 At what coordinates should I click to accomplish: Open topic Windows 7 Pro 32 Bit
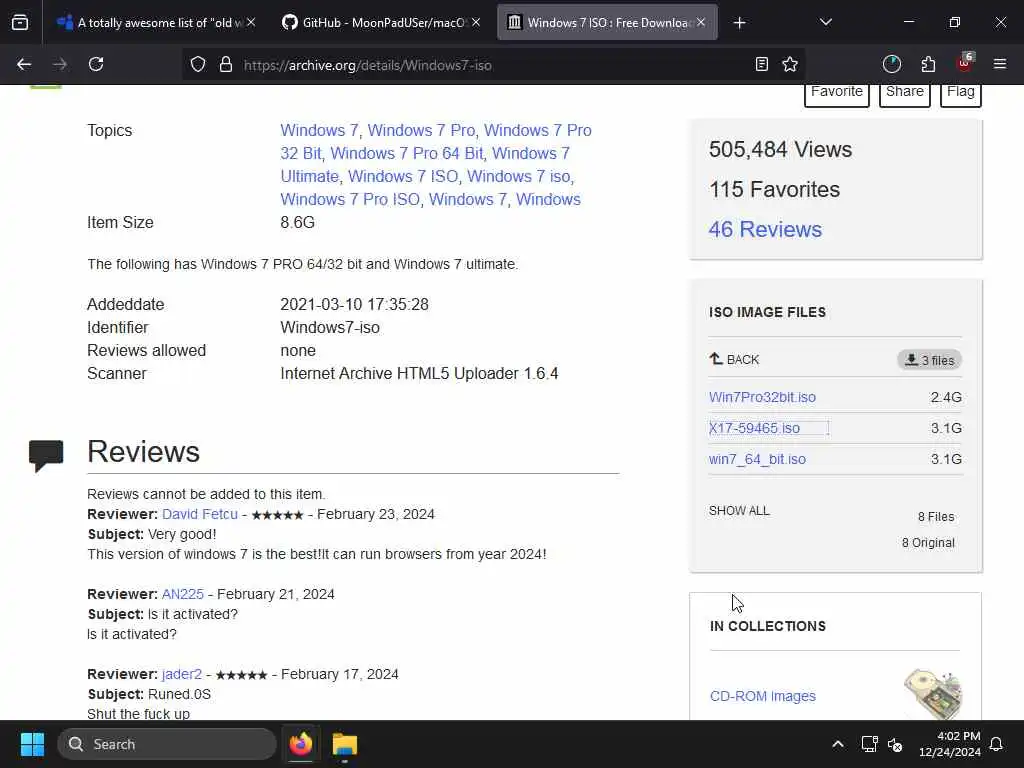coord(436,142)
